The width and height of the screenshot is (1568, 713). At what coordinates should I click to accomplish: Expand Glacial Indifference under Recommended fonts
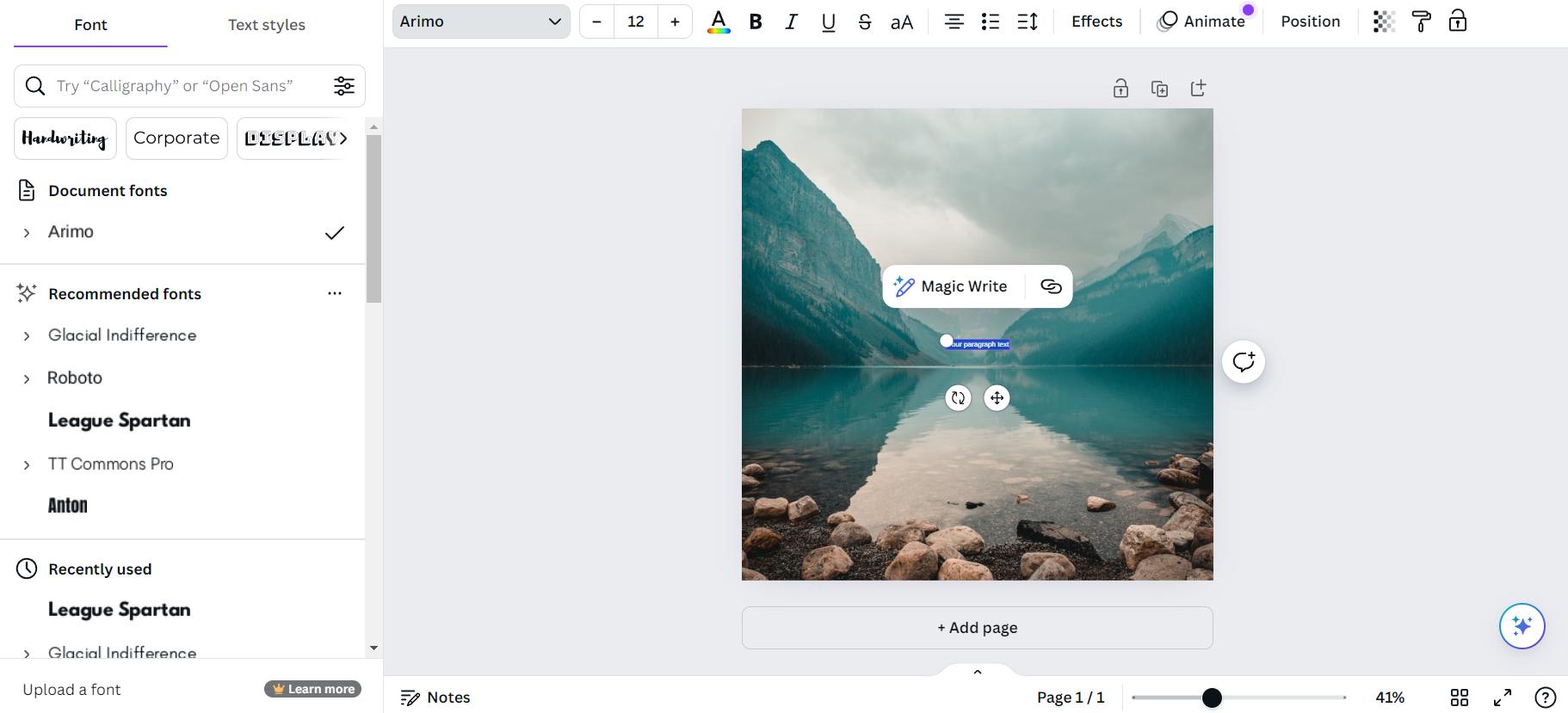pos(27,336)
